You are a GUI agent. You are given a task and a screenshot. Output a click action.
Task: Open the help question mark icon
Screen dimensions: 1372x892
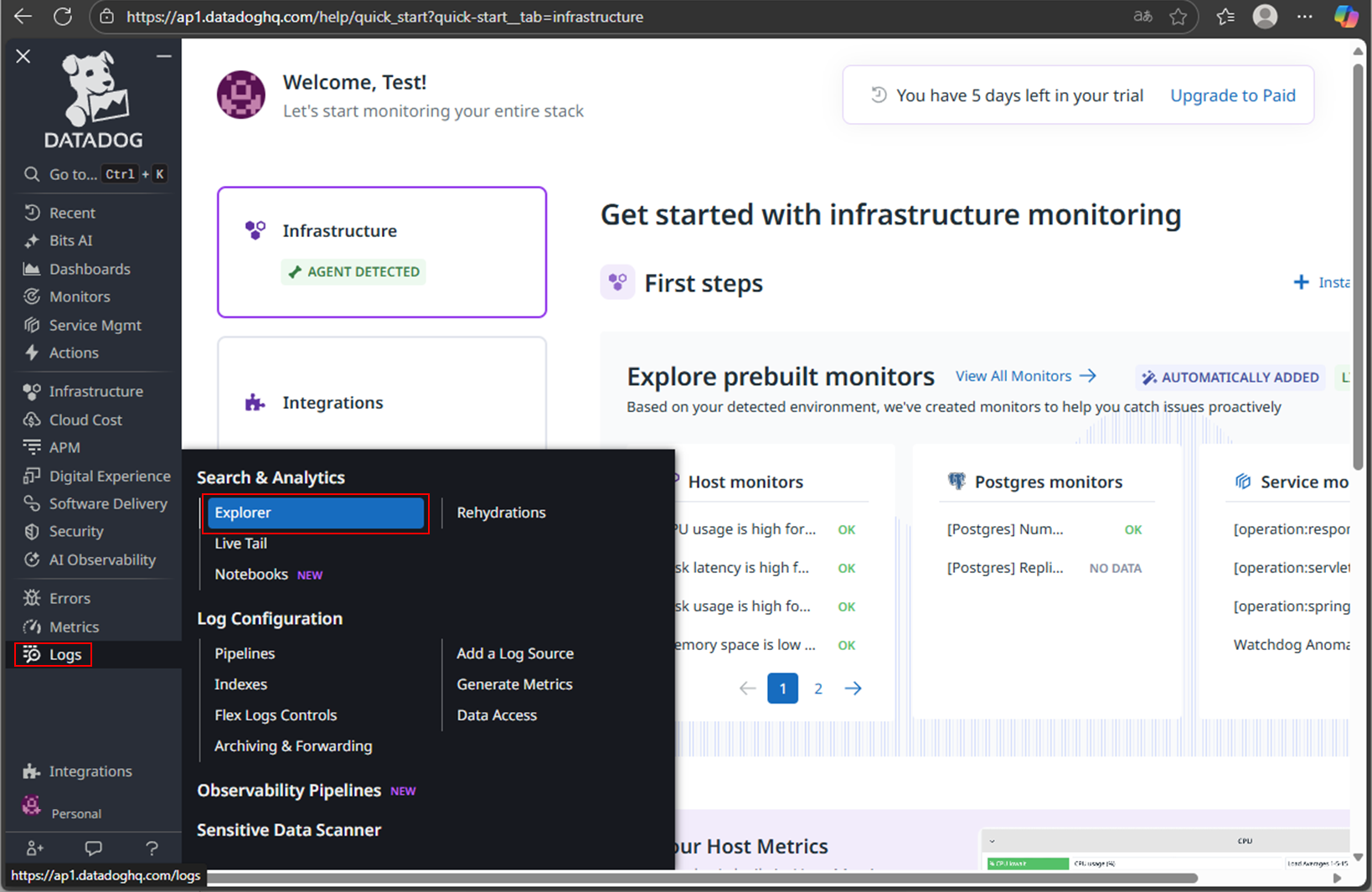tap(152, 848)
